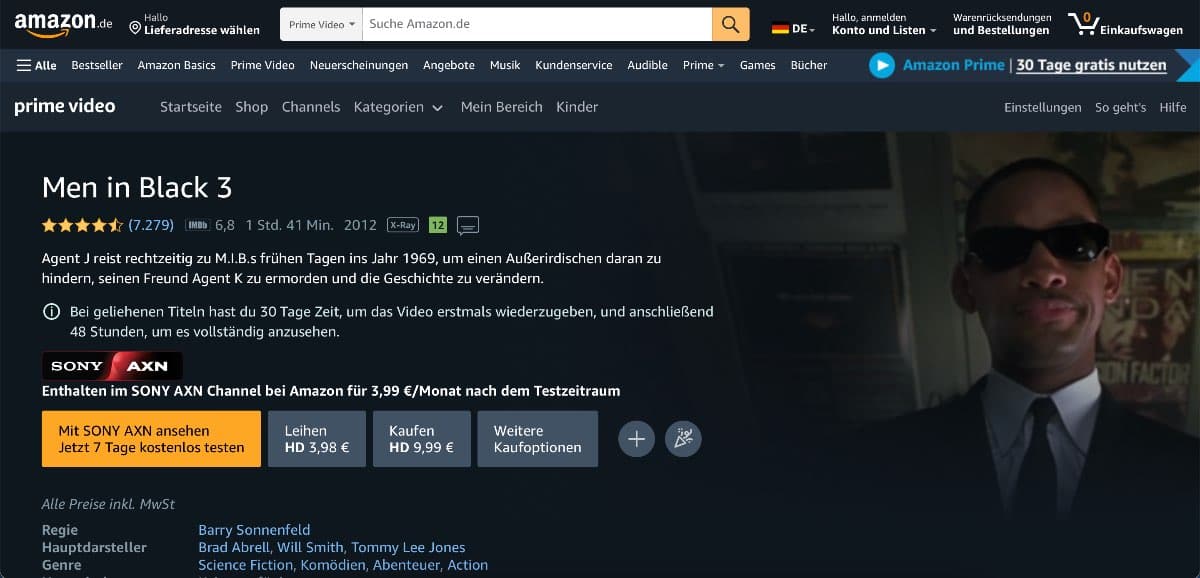Viewport: 1200px width, 578px height.
Task: Open the Prime nav dropdown
Action: [704, 65]
